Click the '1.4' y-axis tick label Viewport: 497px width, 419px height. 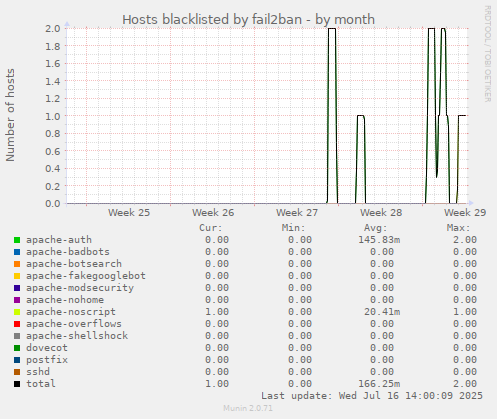coord(53,81)
